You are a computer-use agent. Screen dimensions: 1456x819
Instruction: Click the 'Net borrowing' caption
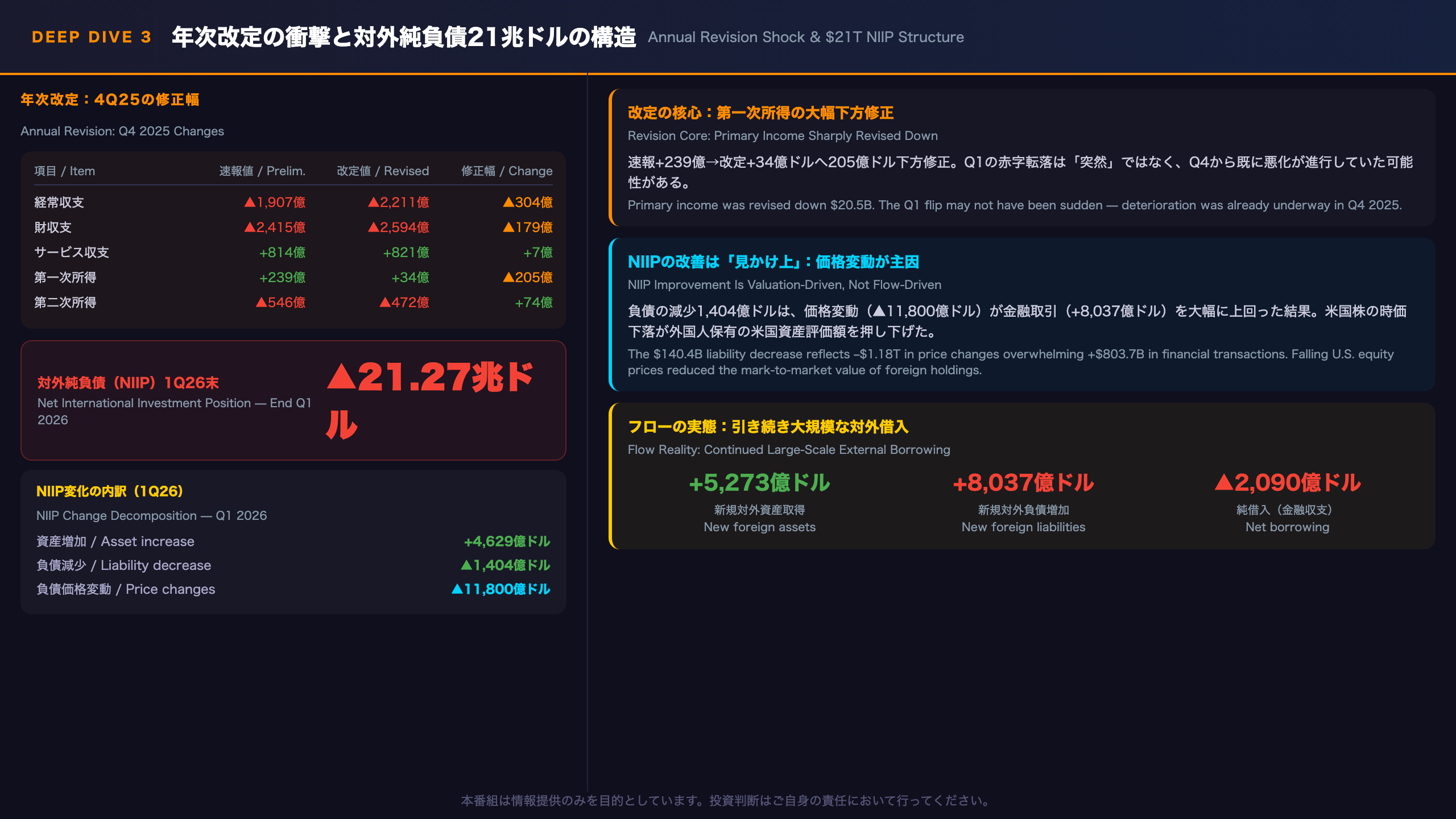tap(1287, 527)
